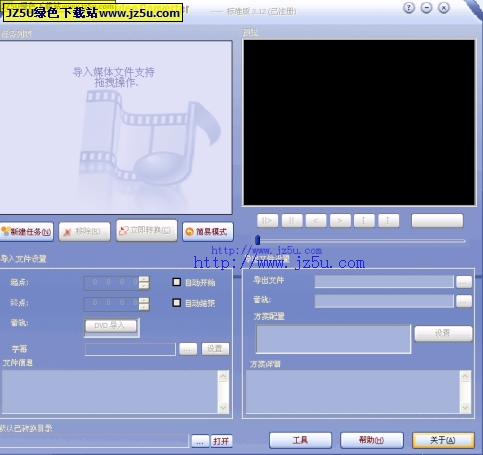
Task: Click the default converted directory path field
Action: (94, 441)
